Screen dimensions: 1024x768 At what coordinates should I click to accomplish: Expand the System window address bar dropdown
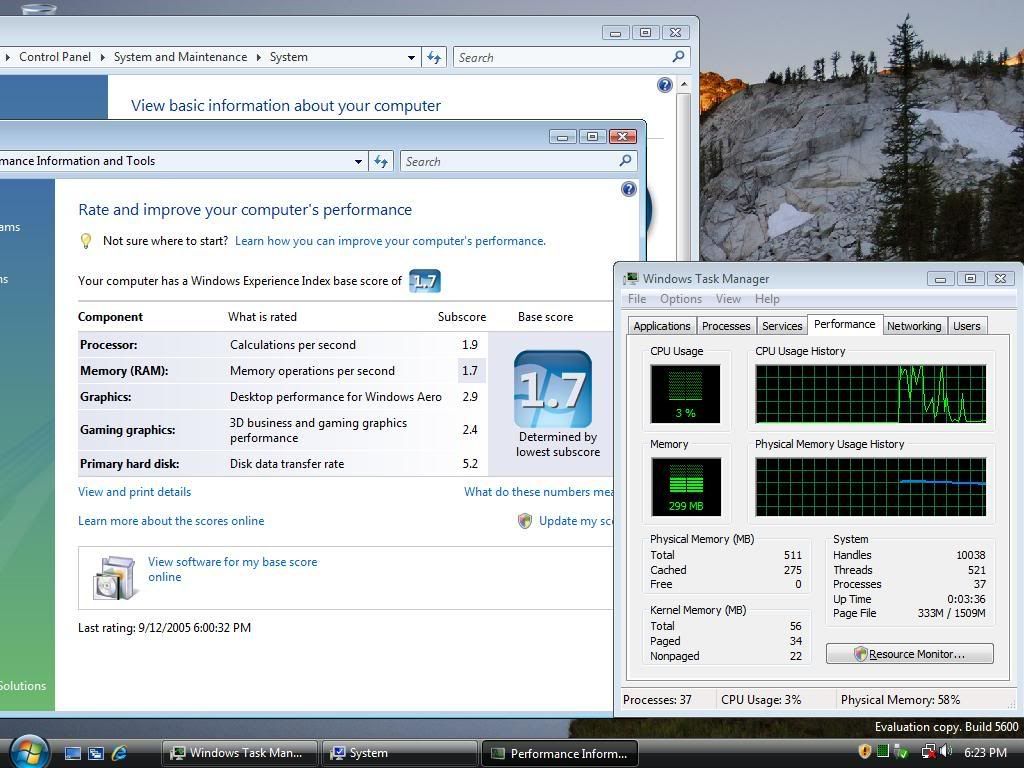pyautogui.click(x=410, y=57)
